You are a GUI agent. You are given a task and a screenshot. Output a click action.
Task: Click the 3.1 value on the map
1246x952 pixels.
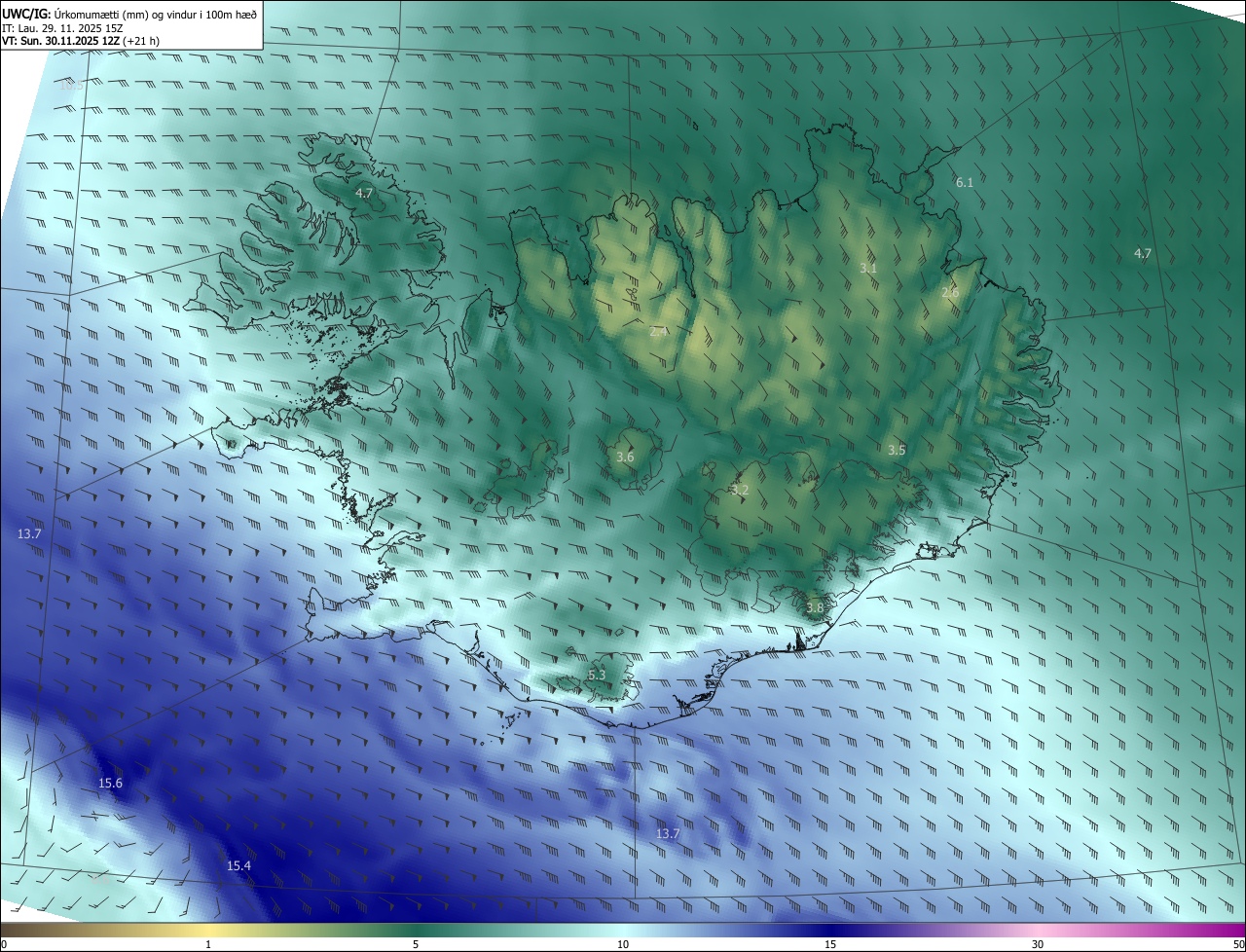tap(868, 268)
